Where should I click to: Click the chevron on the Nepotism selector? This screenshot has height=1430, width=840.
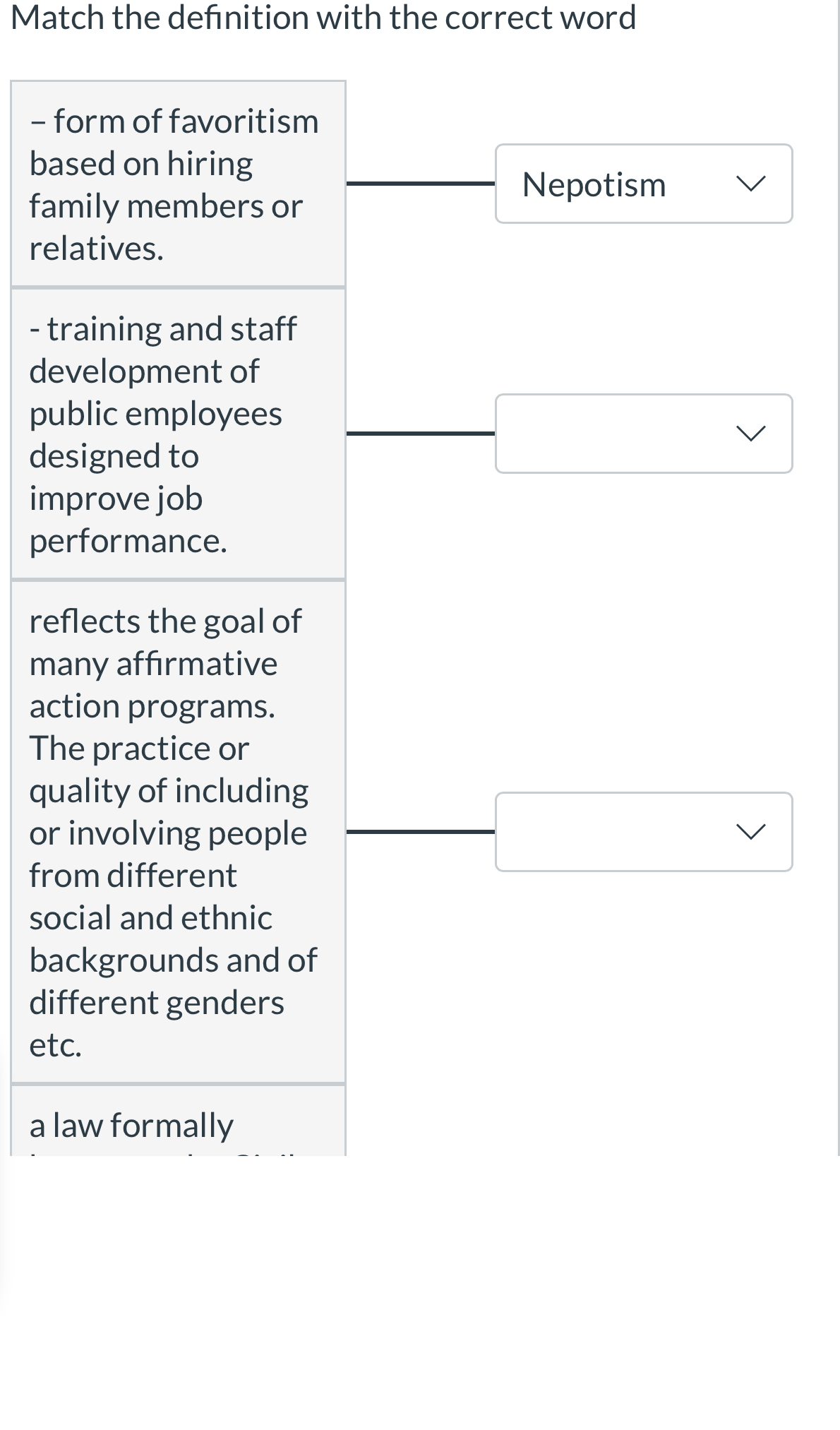[752, 184]
